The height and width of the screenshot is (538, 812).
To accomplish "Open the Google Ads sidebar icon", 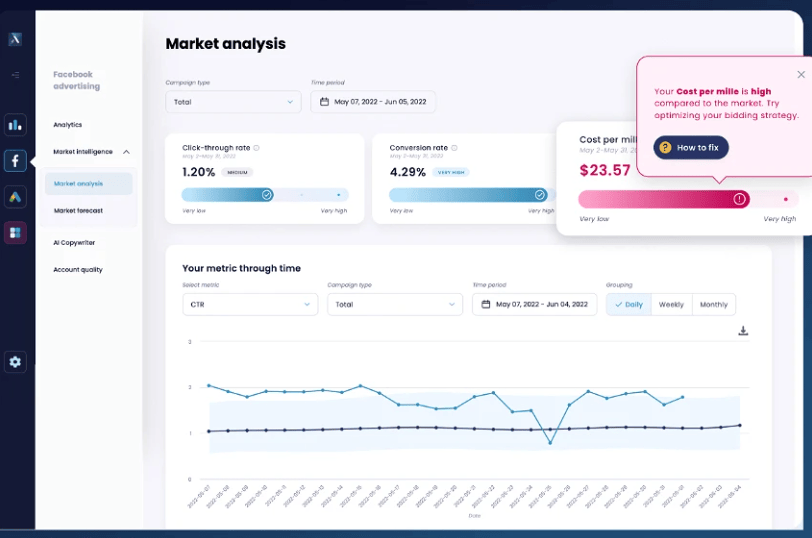I will point(15,197).
